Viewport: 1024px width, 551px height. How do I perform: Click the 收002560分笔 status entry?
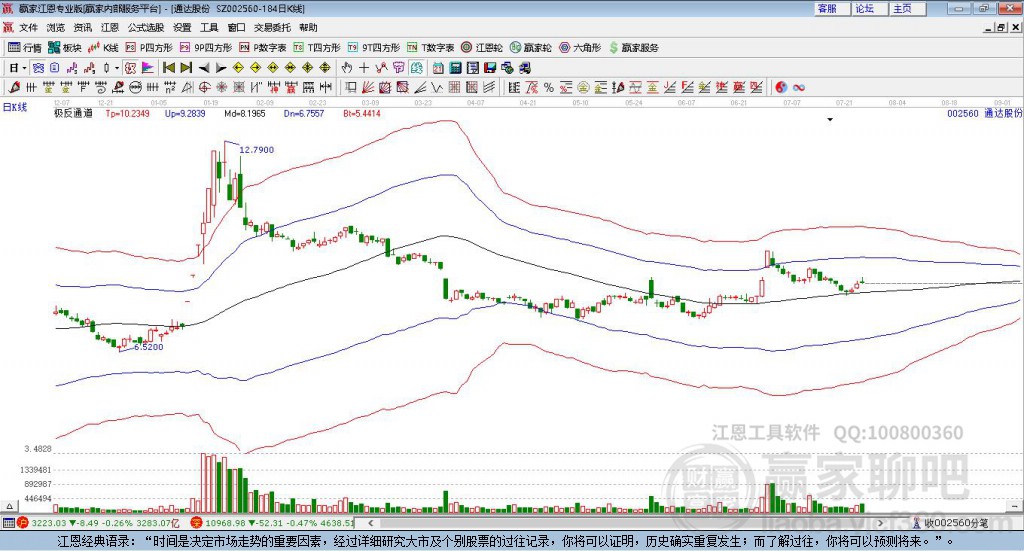click(x=950, y=523)
